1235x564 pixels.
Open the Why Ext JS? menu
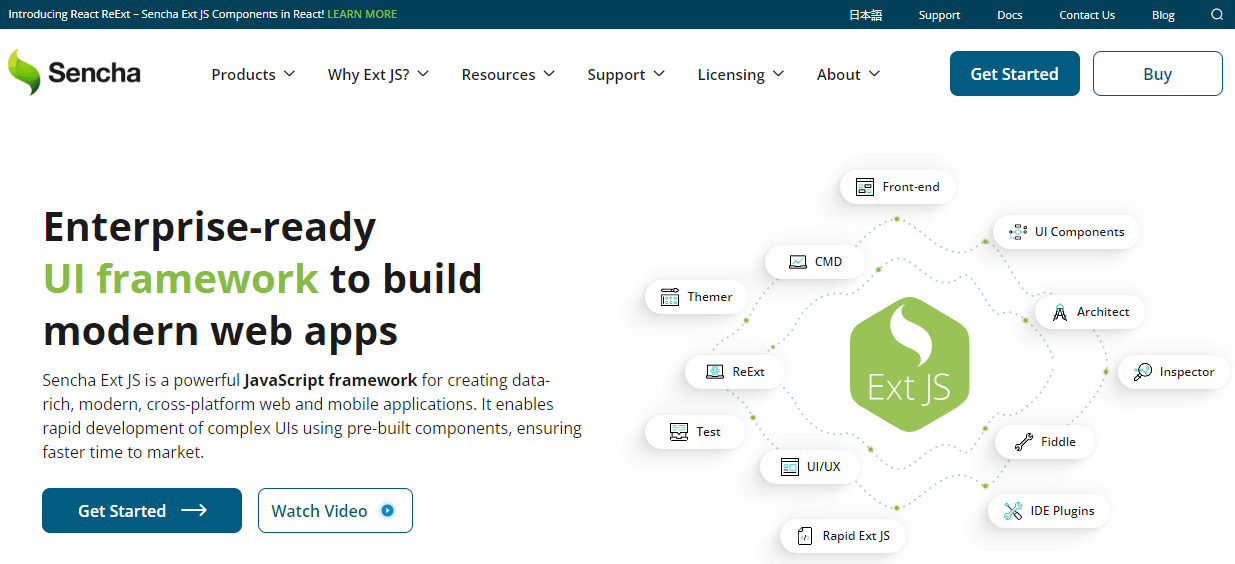378,74
